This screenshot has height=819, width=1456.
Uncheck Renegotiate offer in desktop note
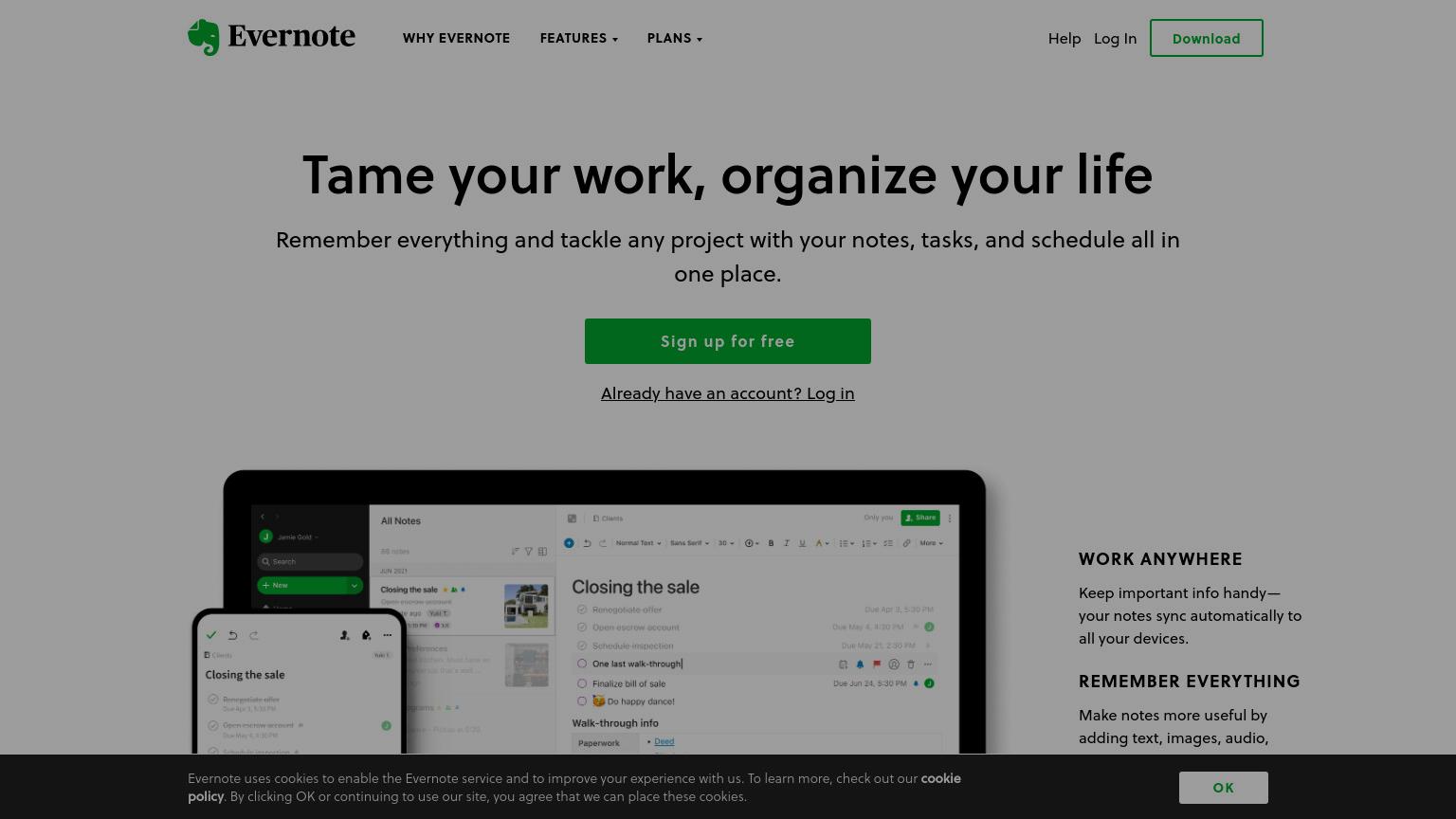coord(582,610)
